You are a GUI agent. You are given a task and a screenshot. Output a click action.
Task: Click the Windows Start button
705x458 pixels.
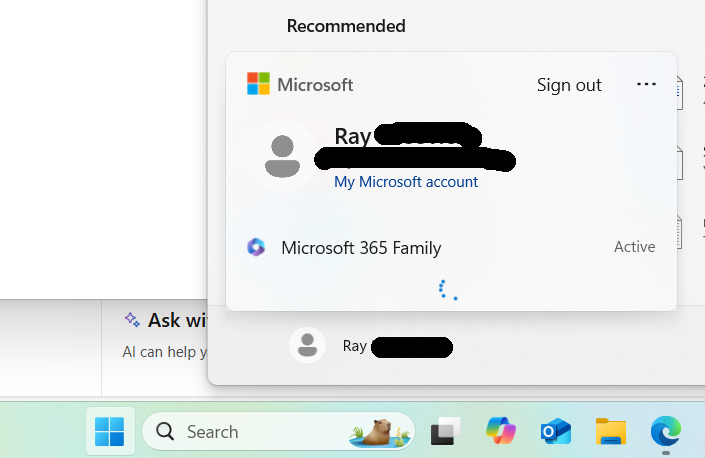point(110,431)
